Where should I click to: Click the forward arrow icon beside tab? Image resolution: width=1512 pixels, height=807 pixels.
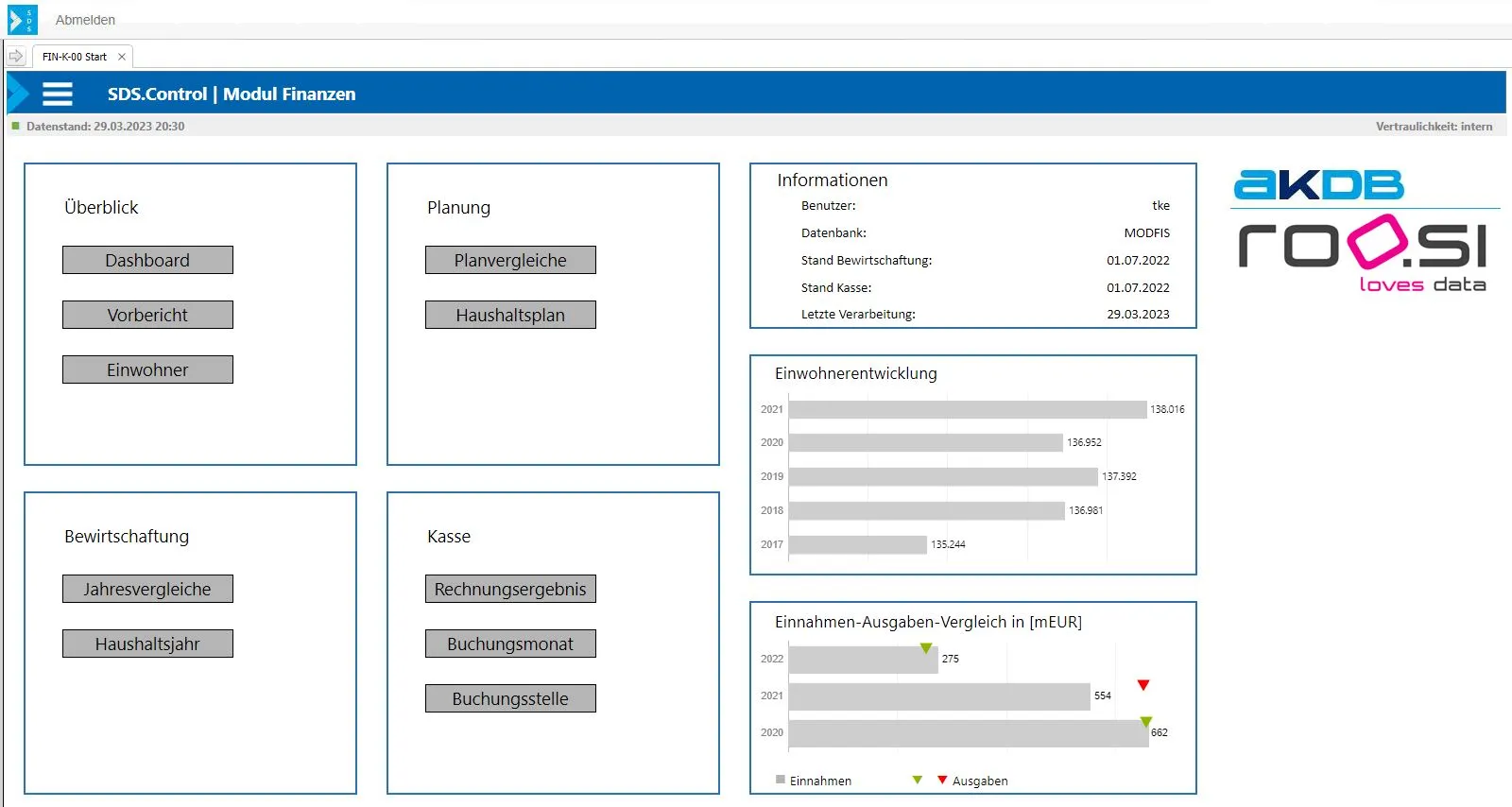click(16, 57)
